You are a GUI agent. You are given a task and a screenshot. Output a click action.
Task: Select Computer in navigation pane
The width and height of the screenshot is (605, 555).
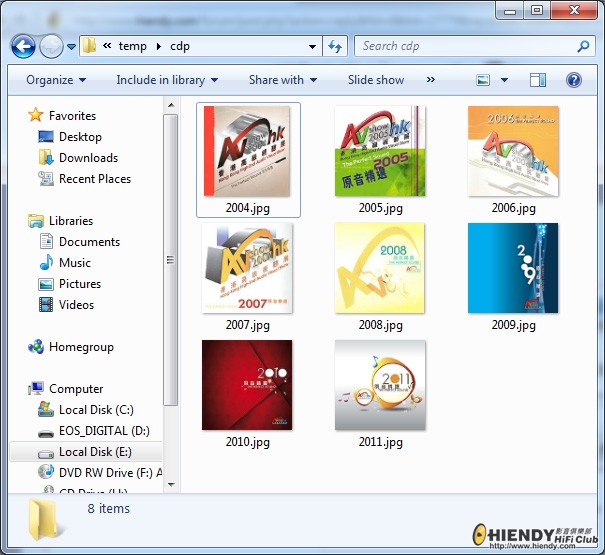[76, 389]
